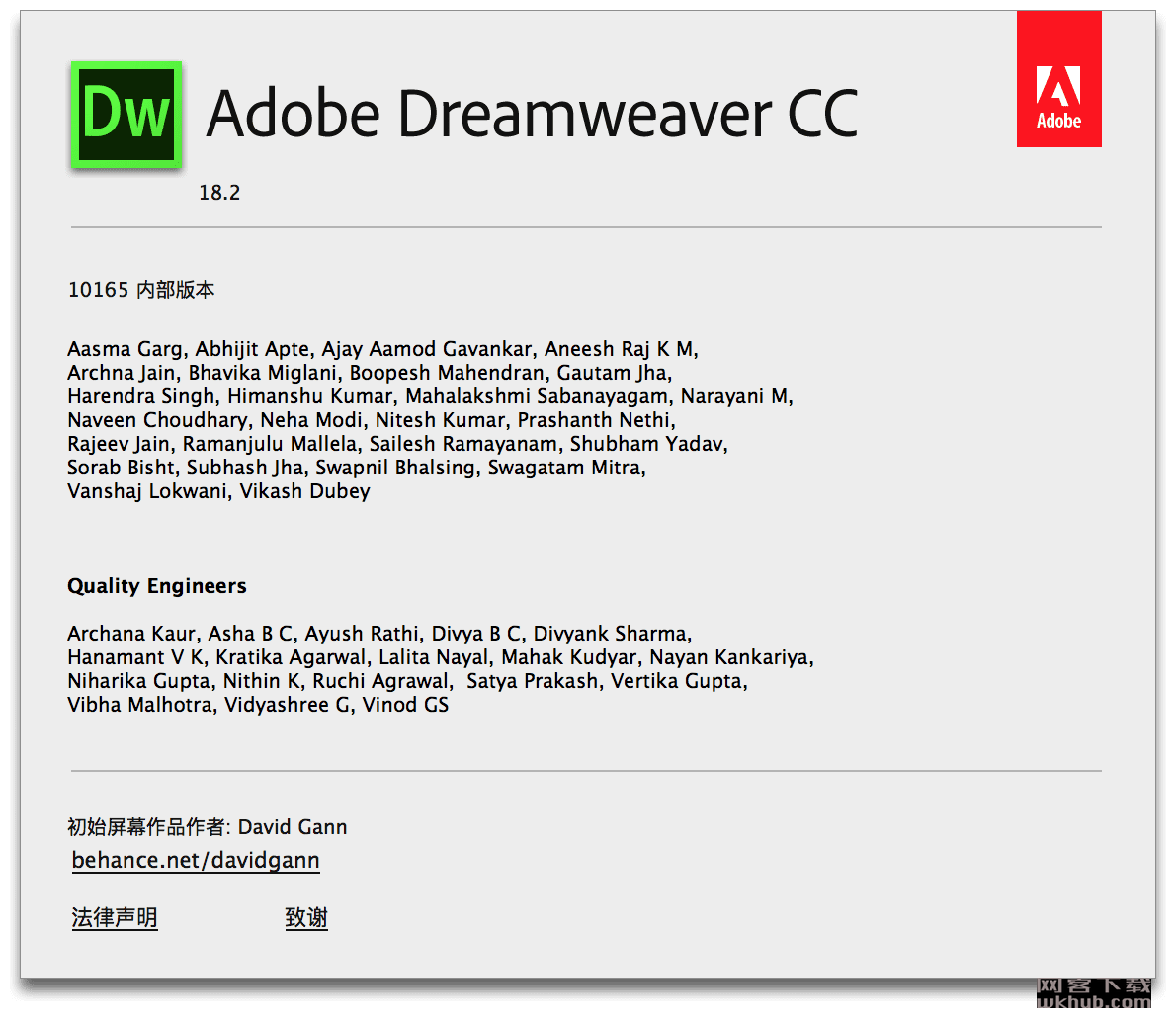This screenshot has width=1176, height=1028.
Task: Click the name Prashanth Nethi
Action: (x=595, y=420)
